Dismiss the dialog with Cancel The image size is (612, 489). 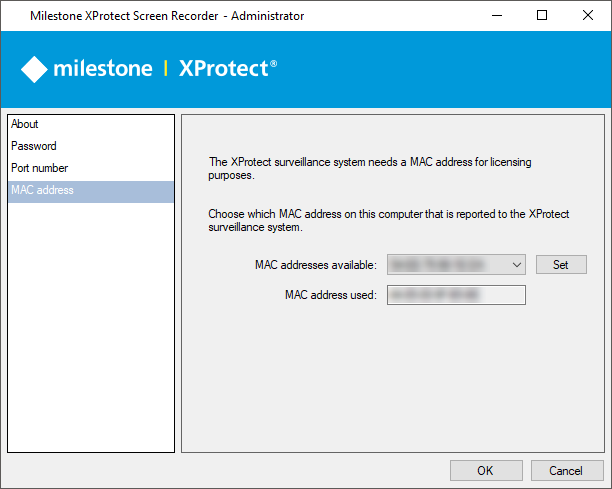point(567,470)
